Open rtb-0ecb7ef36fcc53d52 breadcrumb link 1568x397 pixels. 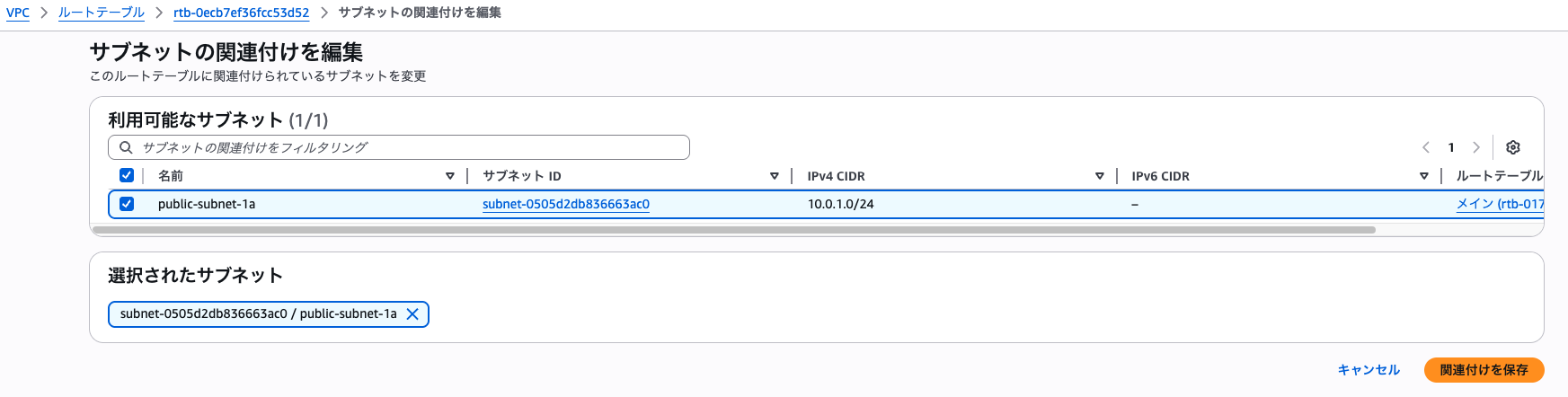pyautogui.click(x=242, y=13)
